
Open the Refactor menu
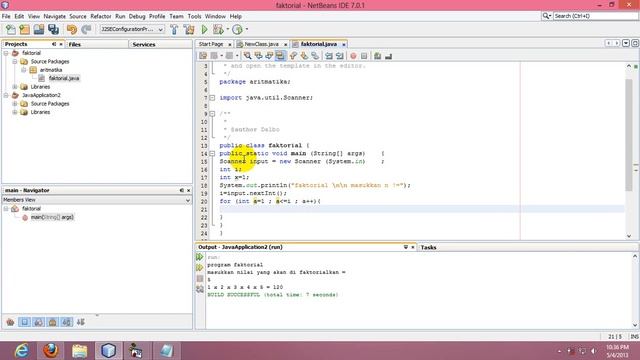(101, 16)
